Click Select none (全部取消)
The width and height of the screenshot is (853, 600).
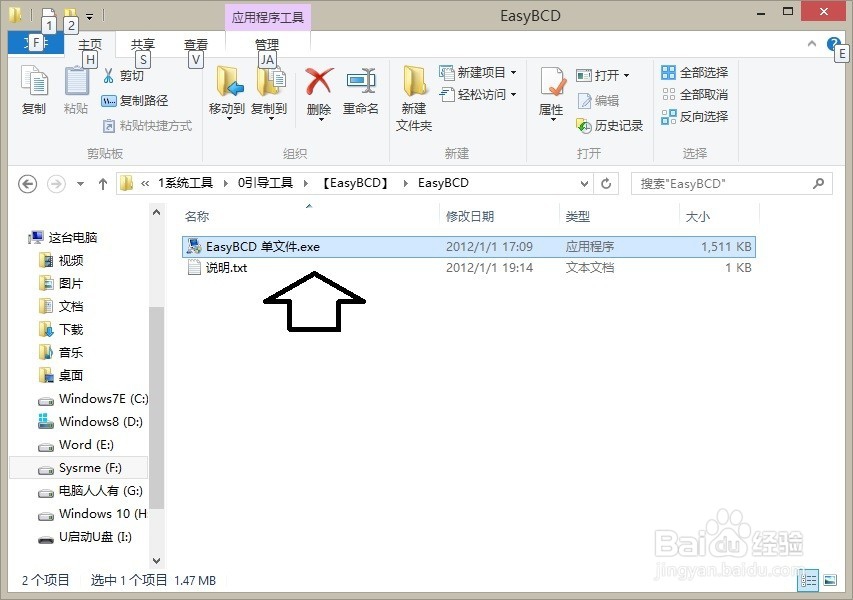click(x=695, y=95)
